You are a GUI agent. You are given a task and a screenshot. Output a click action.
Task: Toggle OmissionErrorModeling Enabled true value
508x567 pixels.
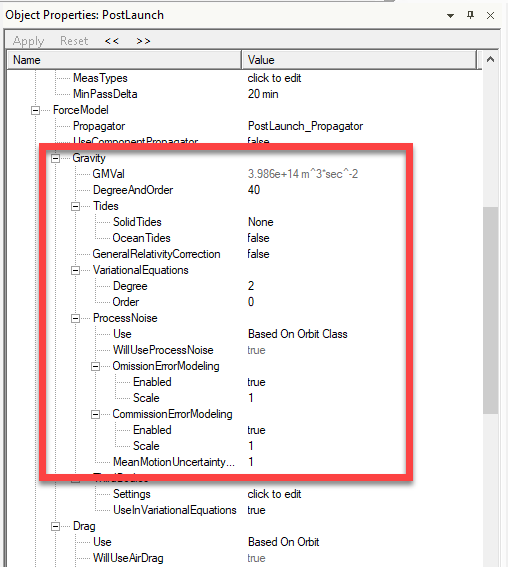click(x=256, y=382)
